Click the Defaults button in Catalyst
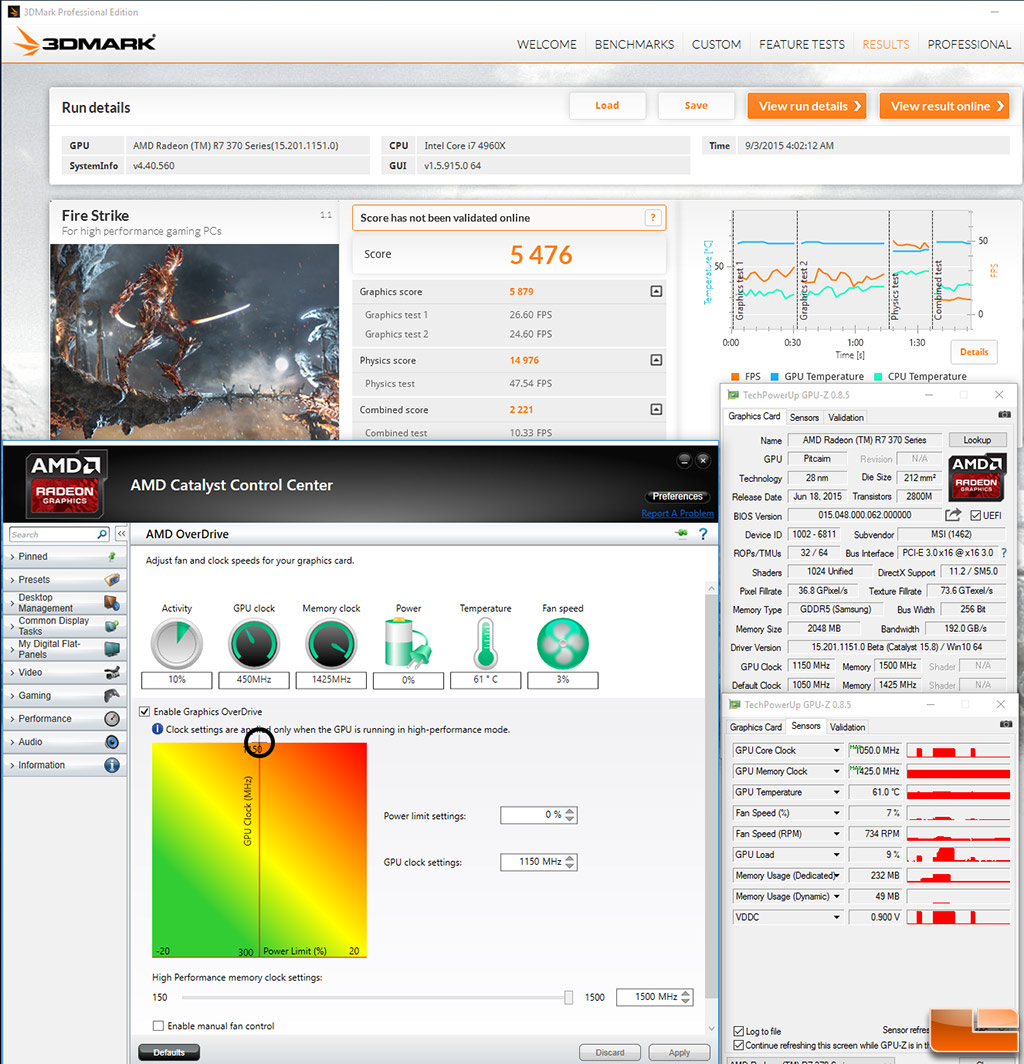 pos(169,1052)
